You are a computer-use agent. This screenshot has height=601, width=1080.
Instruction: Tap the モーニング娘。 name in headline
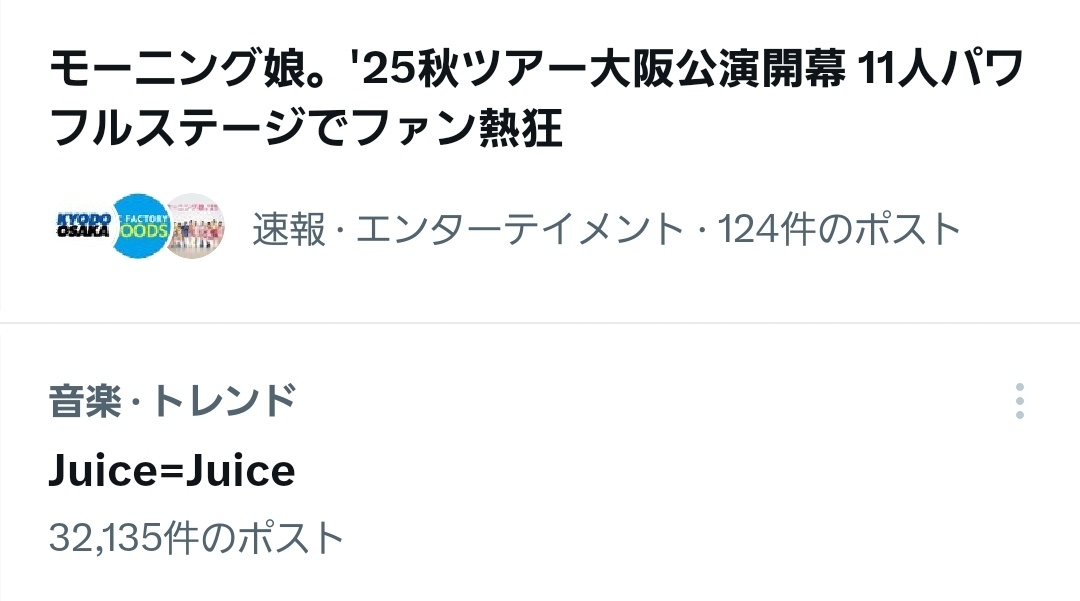click(x=162, y=72)
